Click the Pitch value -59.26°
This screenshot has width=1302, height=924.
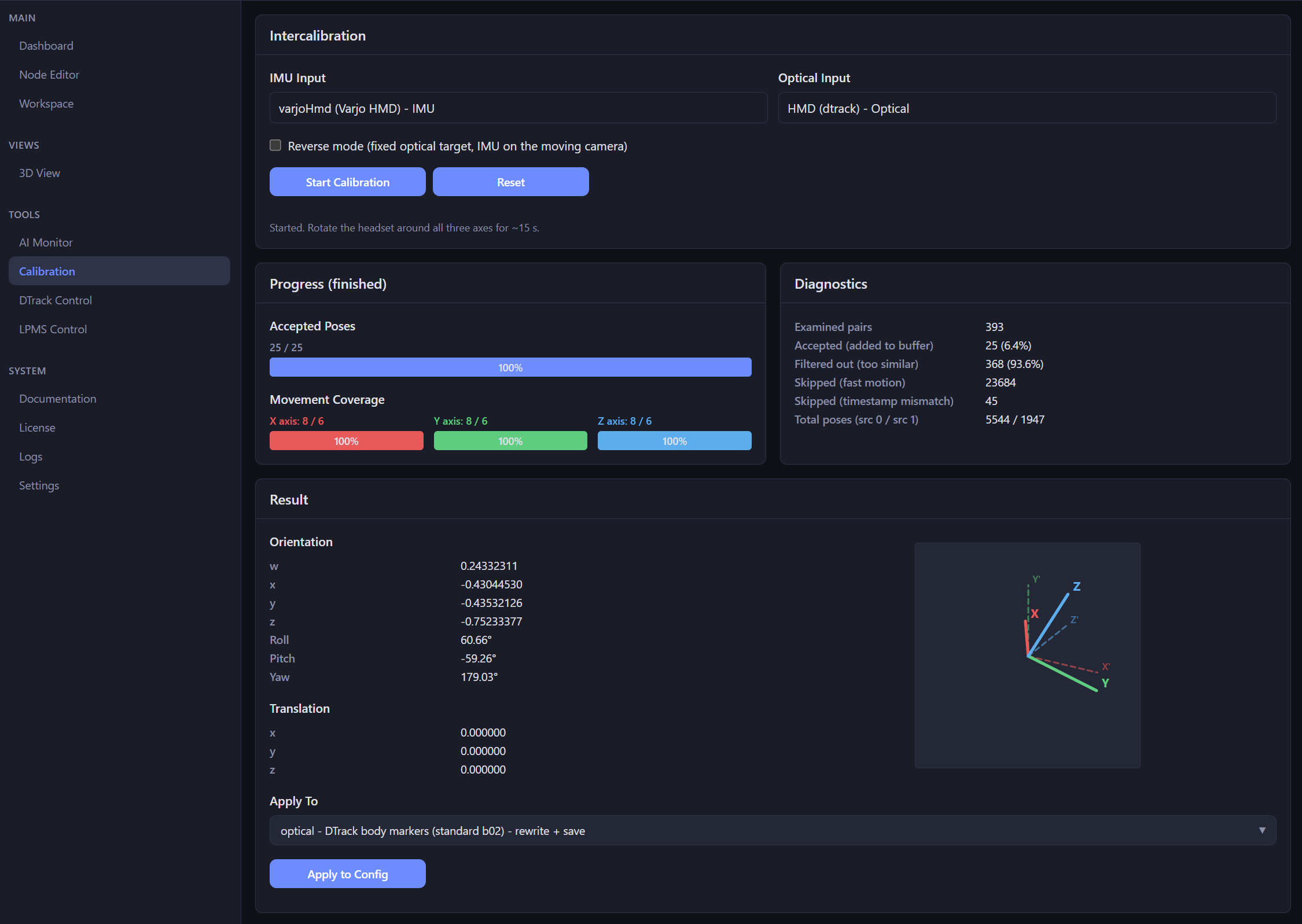coord(479,658)
